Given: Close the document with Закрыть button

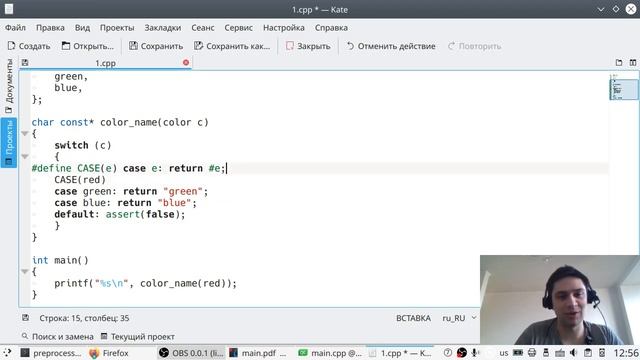Looking at the screenshot, I should [308, 46].
